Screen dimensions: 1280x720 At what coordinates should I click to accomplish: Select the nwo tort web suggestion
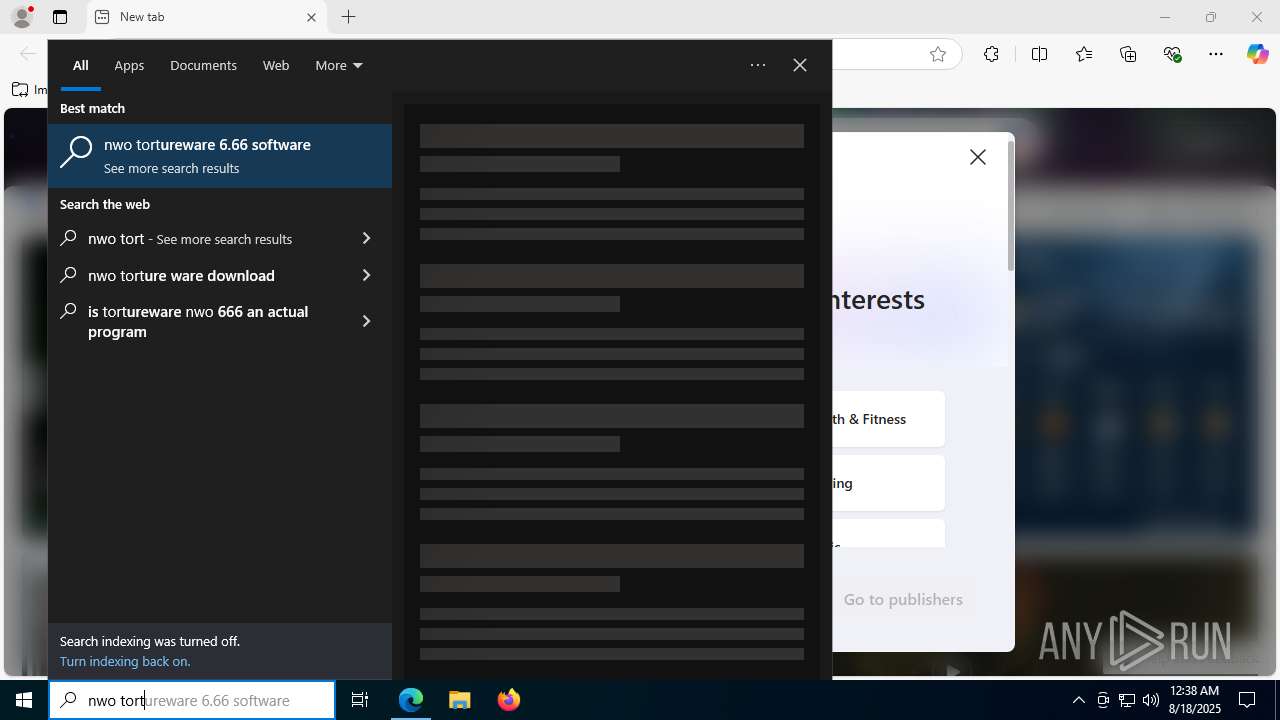(x=194, y=239)
